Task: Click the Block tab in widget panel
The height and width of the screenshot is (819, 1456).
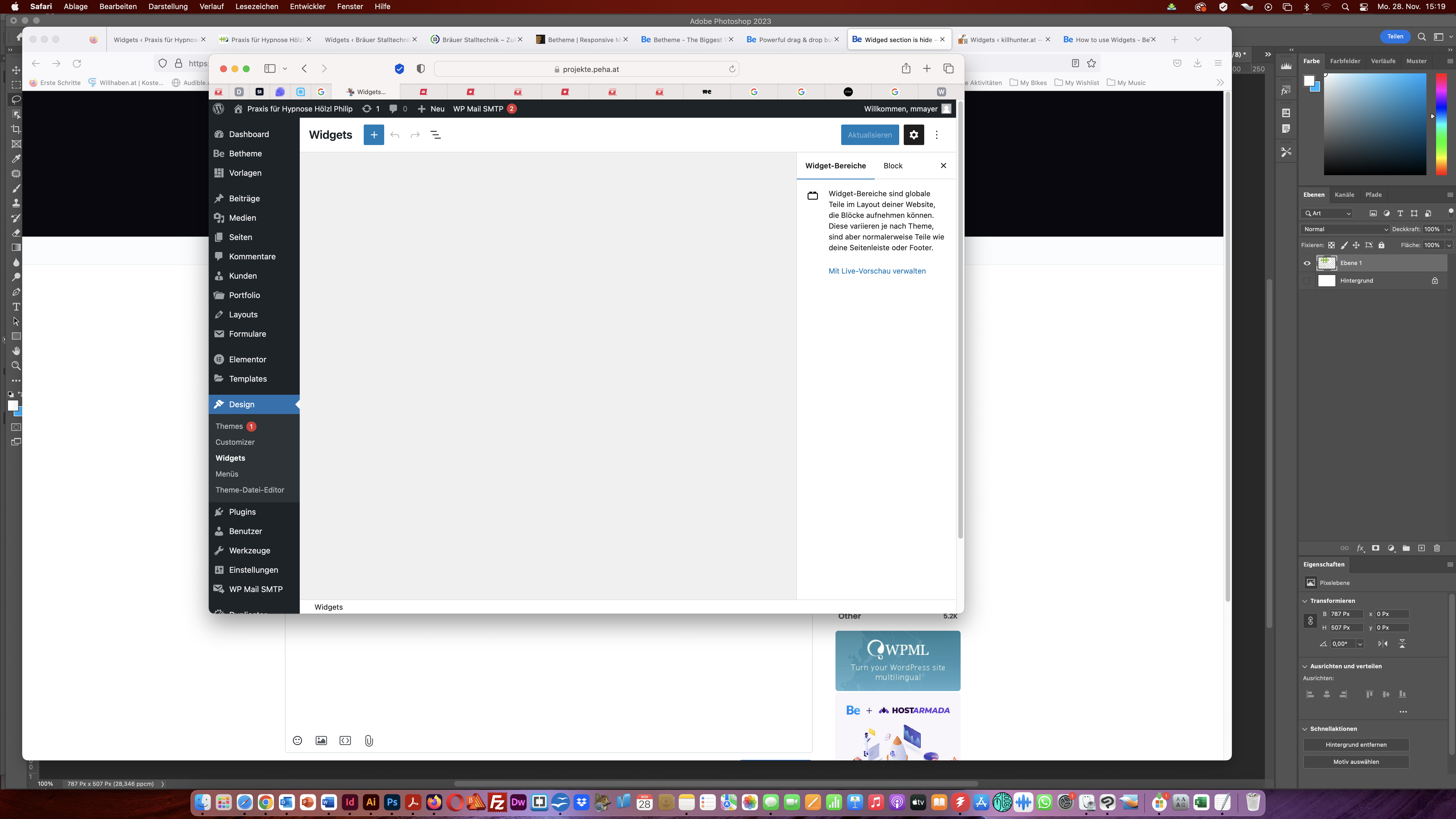Action: pos(893,165)
